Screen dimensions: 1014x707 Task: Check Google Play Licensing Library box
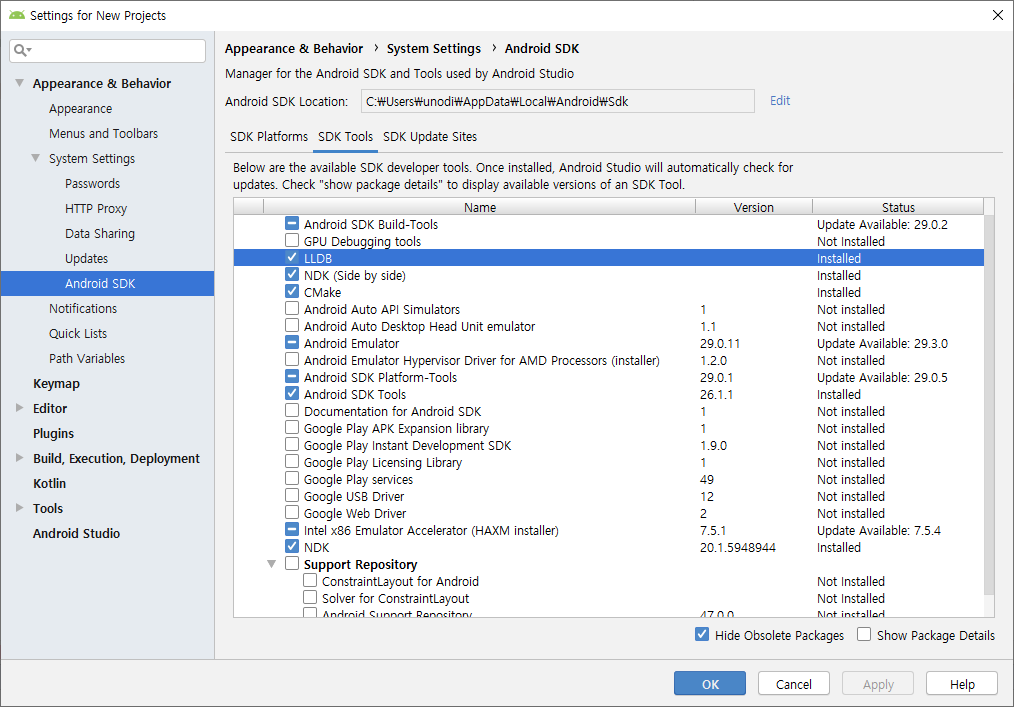coord(292,462)
